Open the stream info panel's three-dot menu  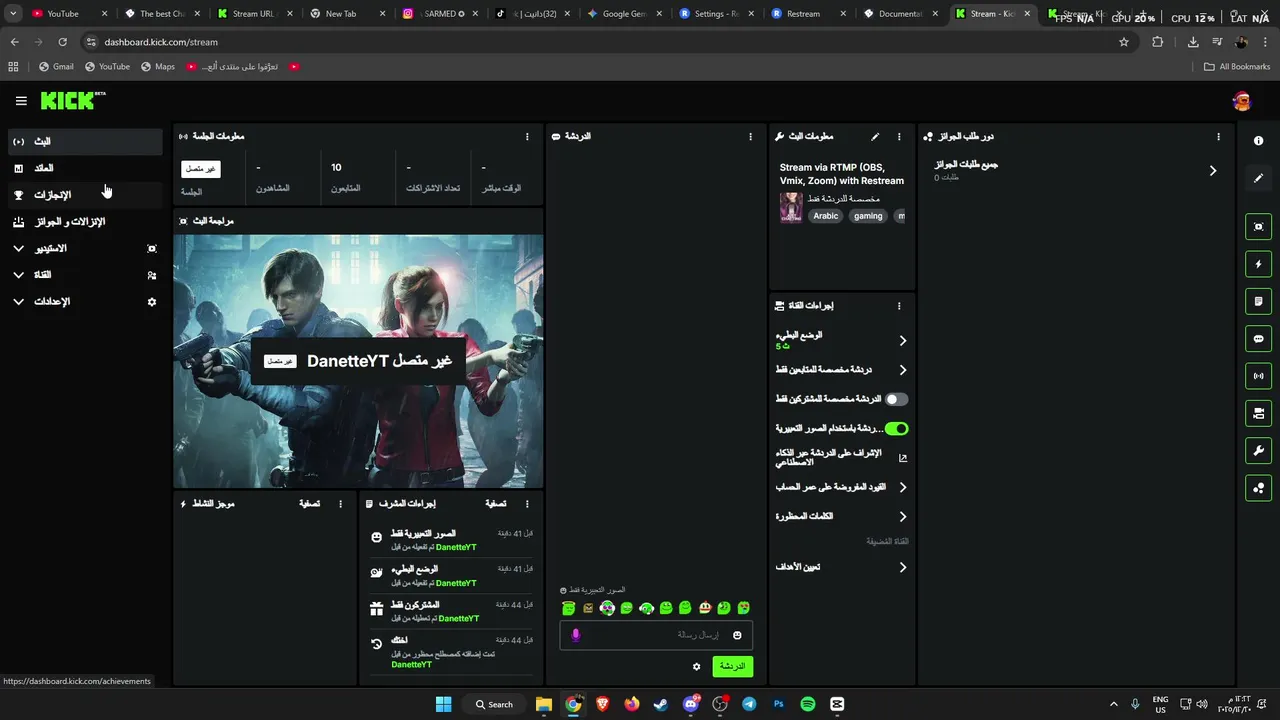(899, 137)
